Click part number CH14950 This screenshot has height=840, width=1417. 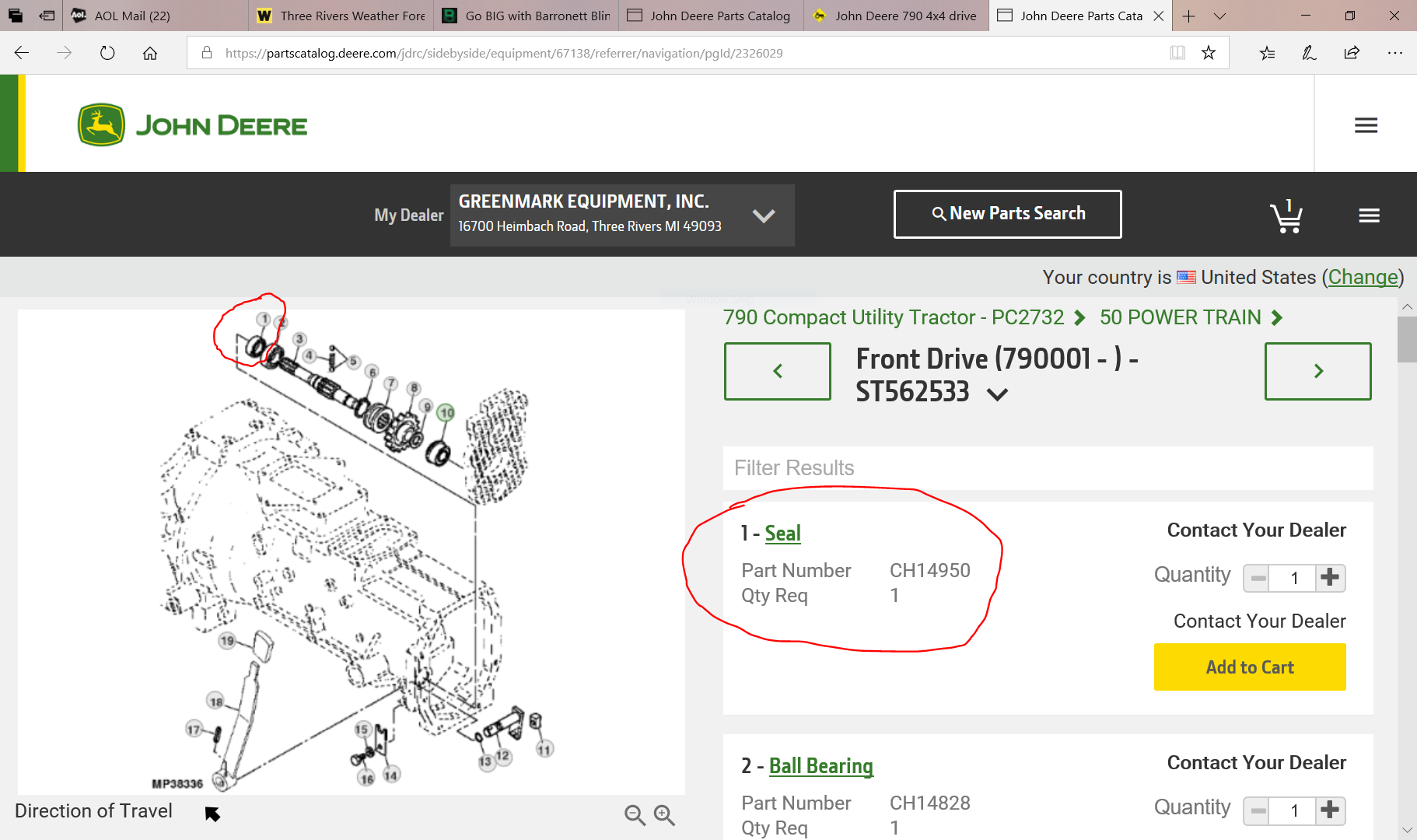coord(929,570)
